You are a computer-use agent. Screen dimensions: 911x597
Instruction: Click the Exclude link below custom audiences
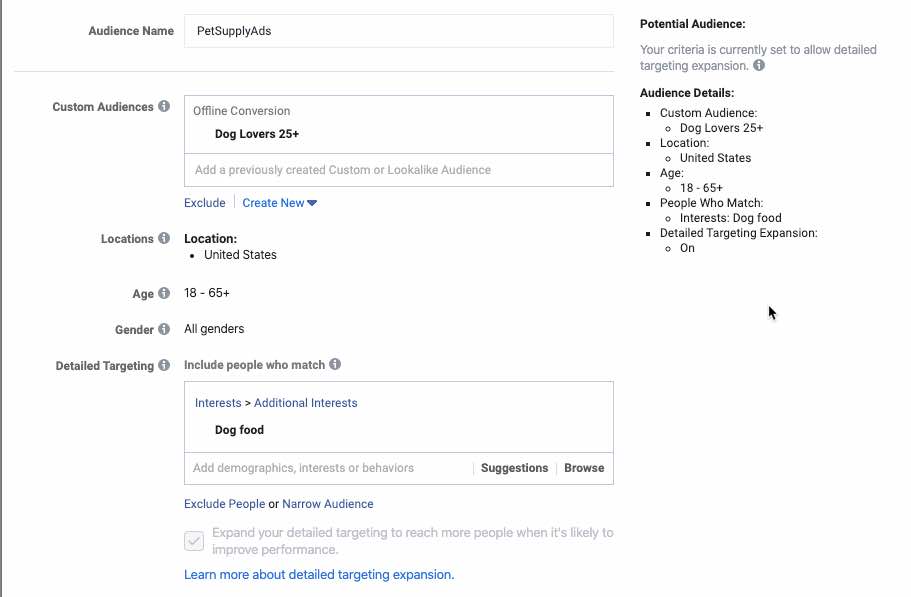click(x=204, y=203)
